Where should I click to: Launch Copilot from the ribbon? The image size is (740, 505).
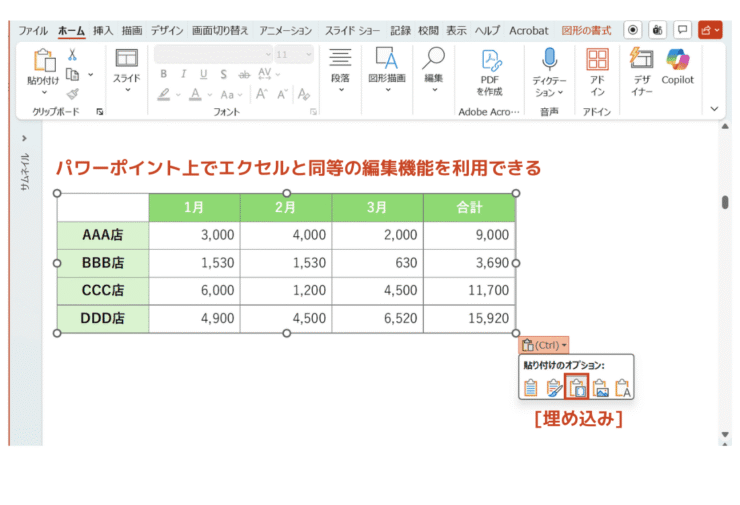[x=678, y=66]
